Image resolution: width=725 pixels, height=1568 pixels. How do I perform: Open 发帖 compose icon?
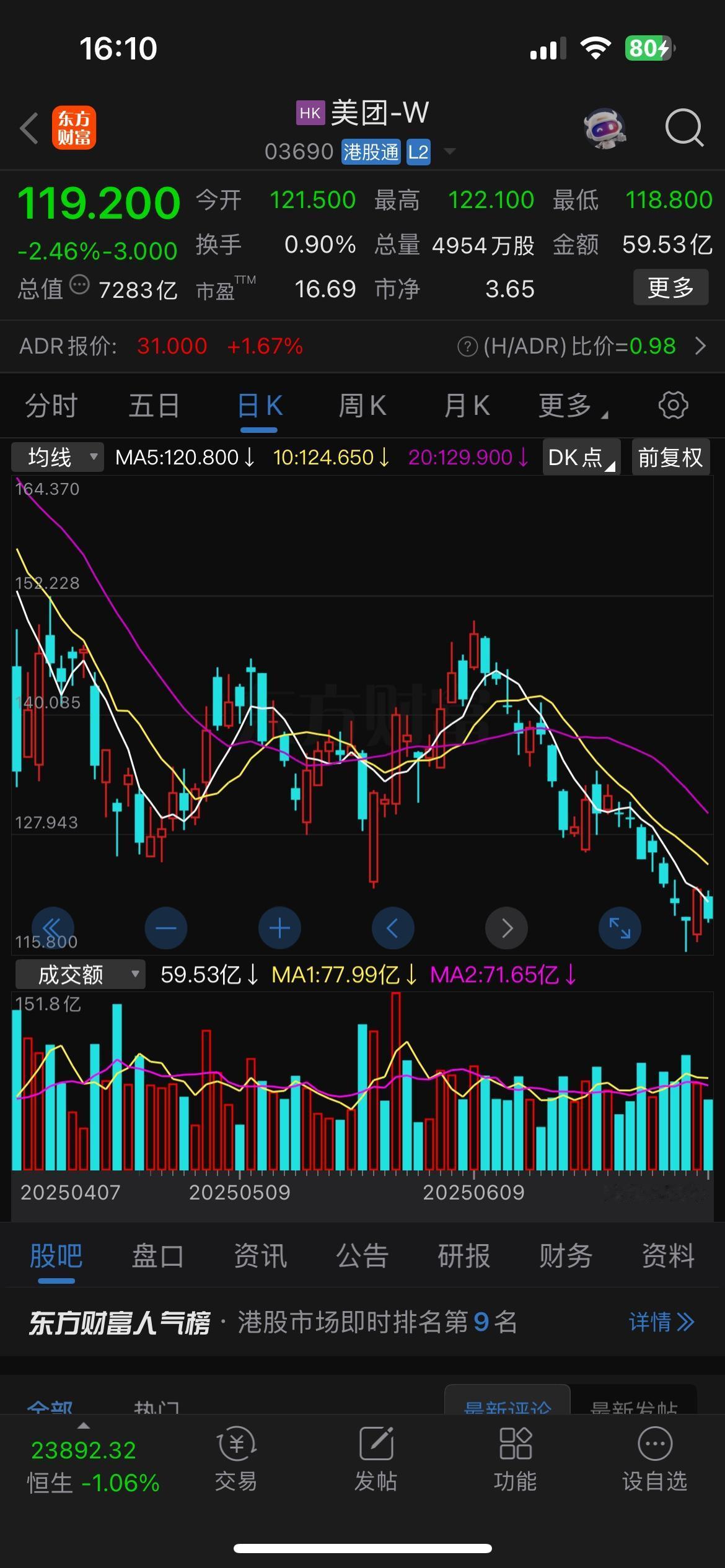coord(376,1443)
